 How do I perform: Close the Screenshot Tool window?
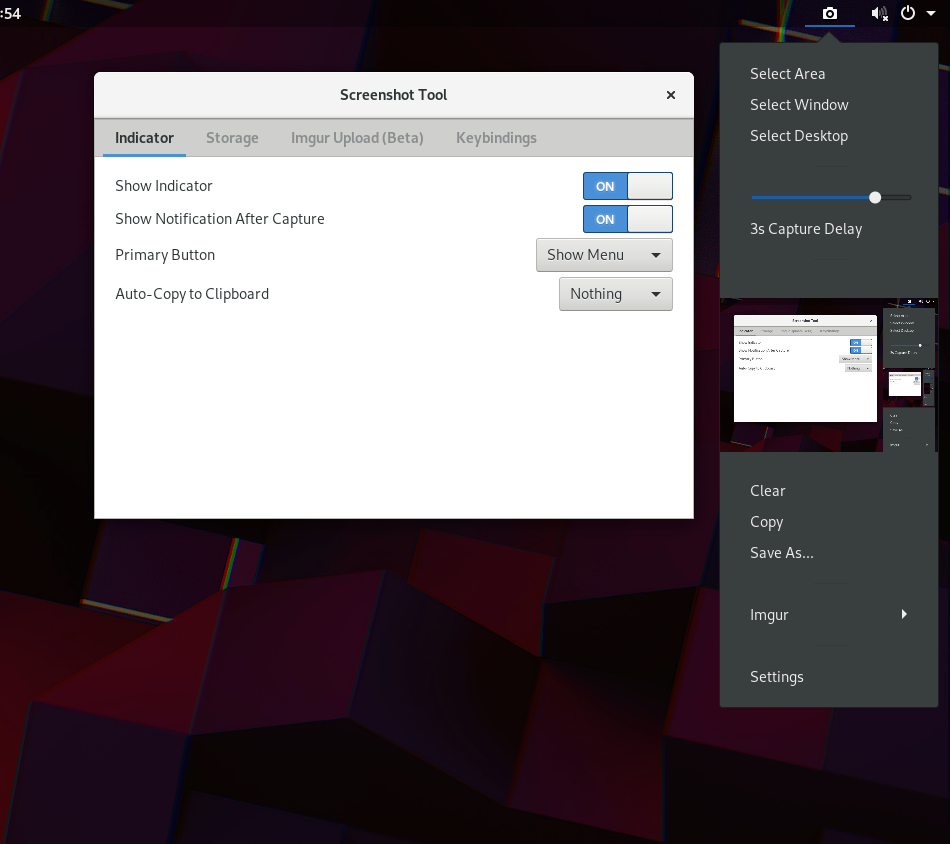click(671, 95)
